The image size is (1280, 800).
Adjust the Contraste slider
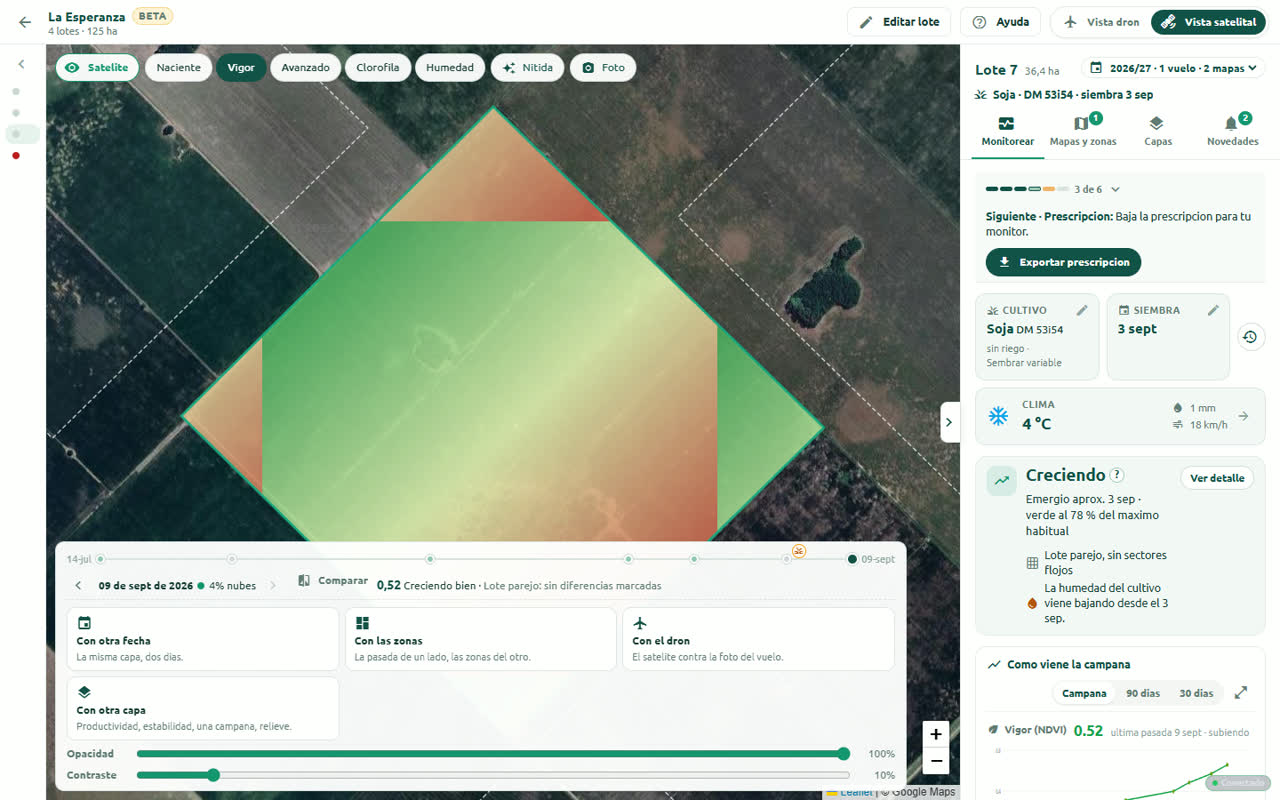click(x=493, y=775)
